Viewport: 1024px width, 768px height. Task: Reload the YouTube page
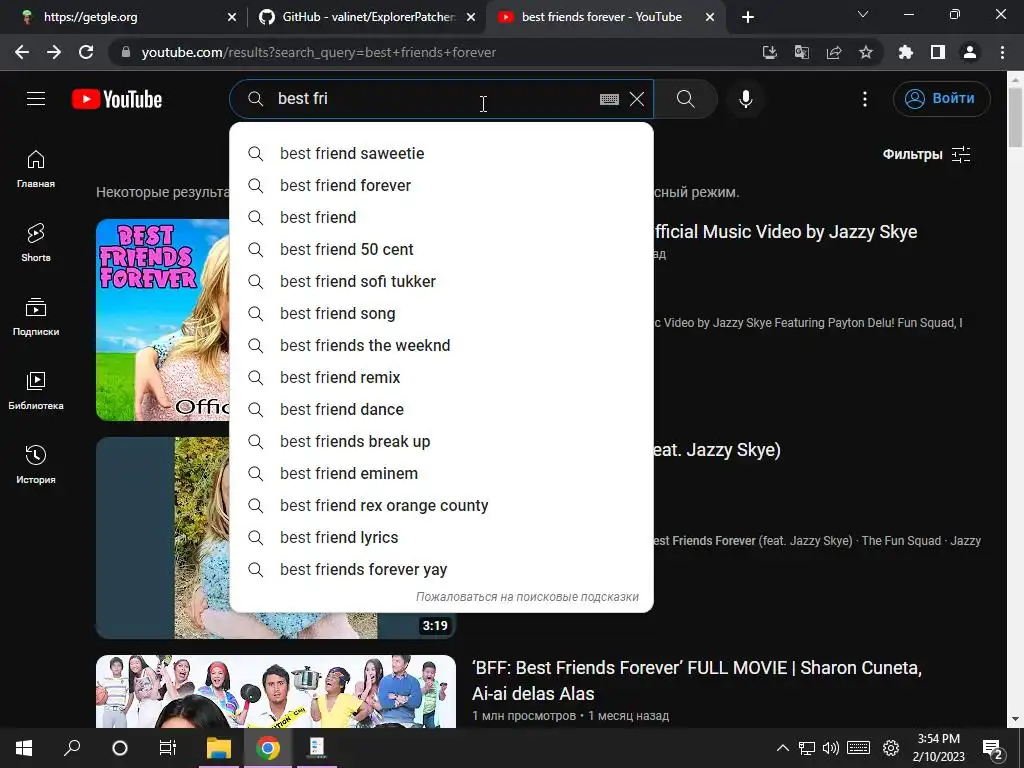pyautogui.click(x=86, y=52)
